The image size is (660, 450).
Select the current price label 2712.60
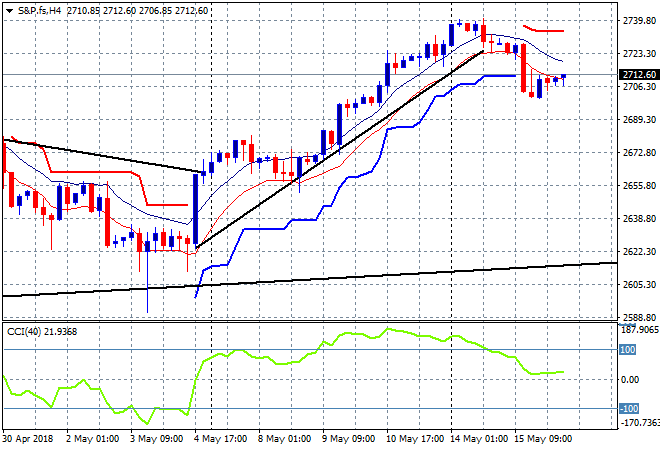(x=639, y=75)
